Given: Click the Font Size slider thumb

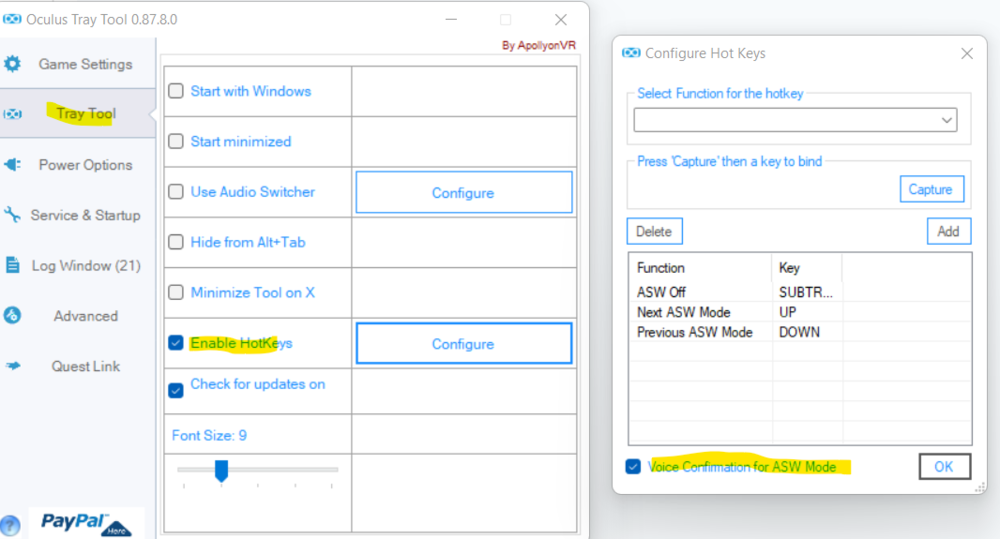Looking at the screenshot, I should [x=221, y=471].
